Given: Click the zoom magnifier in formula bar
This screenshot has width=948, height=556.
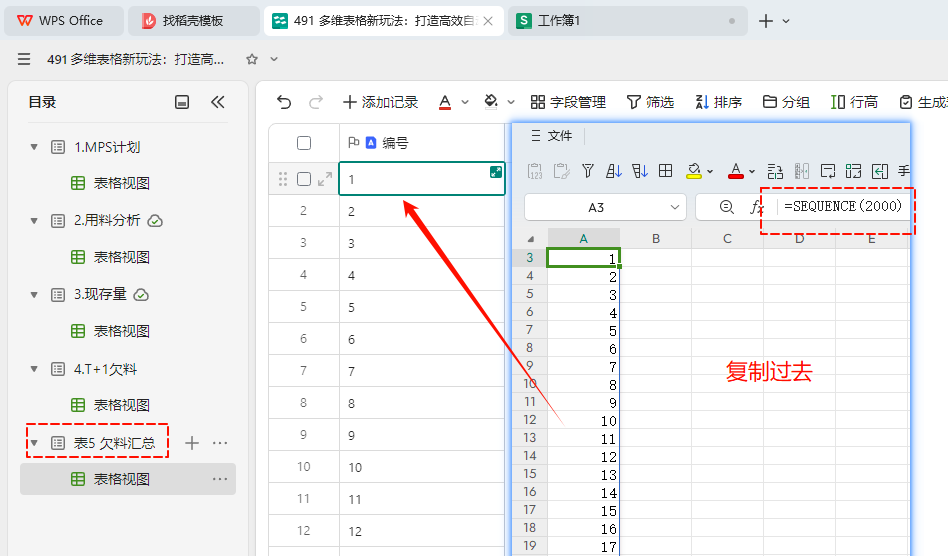Looking at the screenshot, I should click(727, 207).
